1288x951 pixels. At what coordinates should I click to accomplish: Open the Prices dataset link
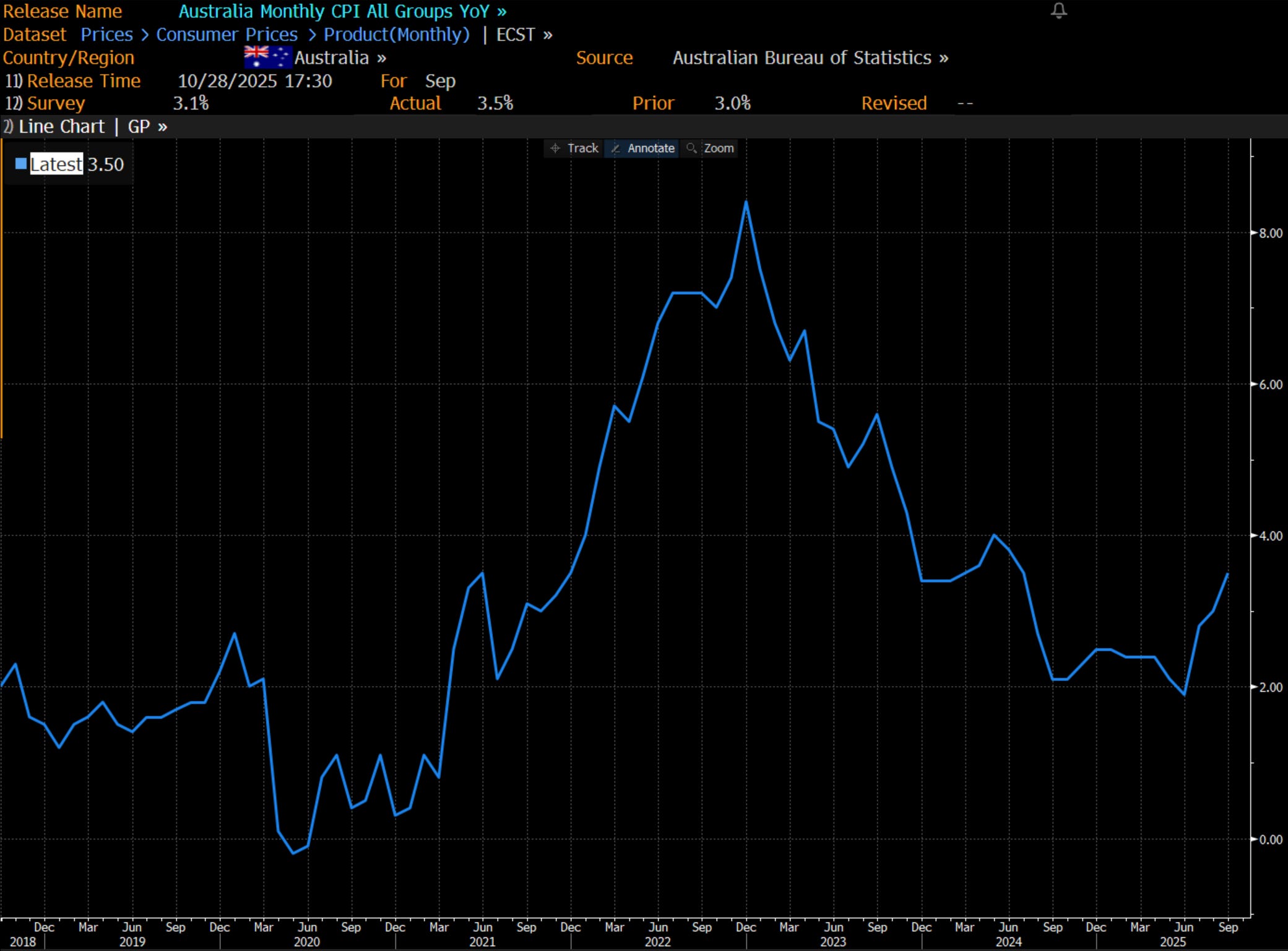(x=106, y=35)
